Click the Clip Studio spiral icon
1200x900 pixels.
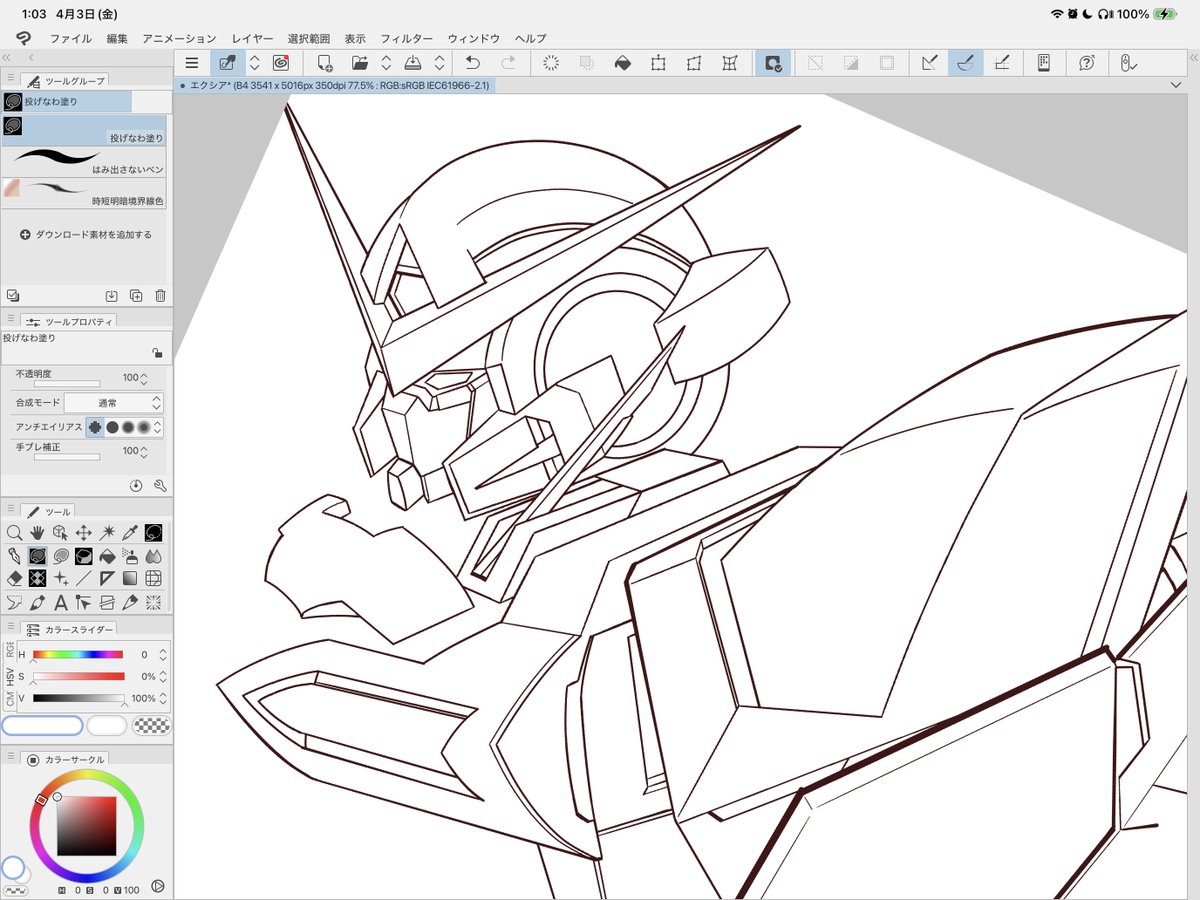tap(280, 63)
